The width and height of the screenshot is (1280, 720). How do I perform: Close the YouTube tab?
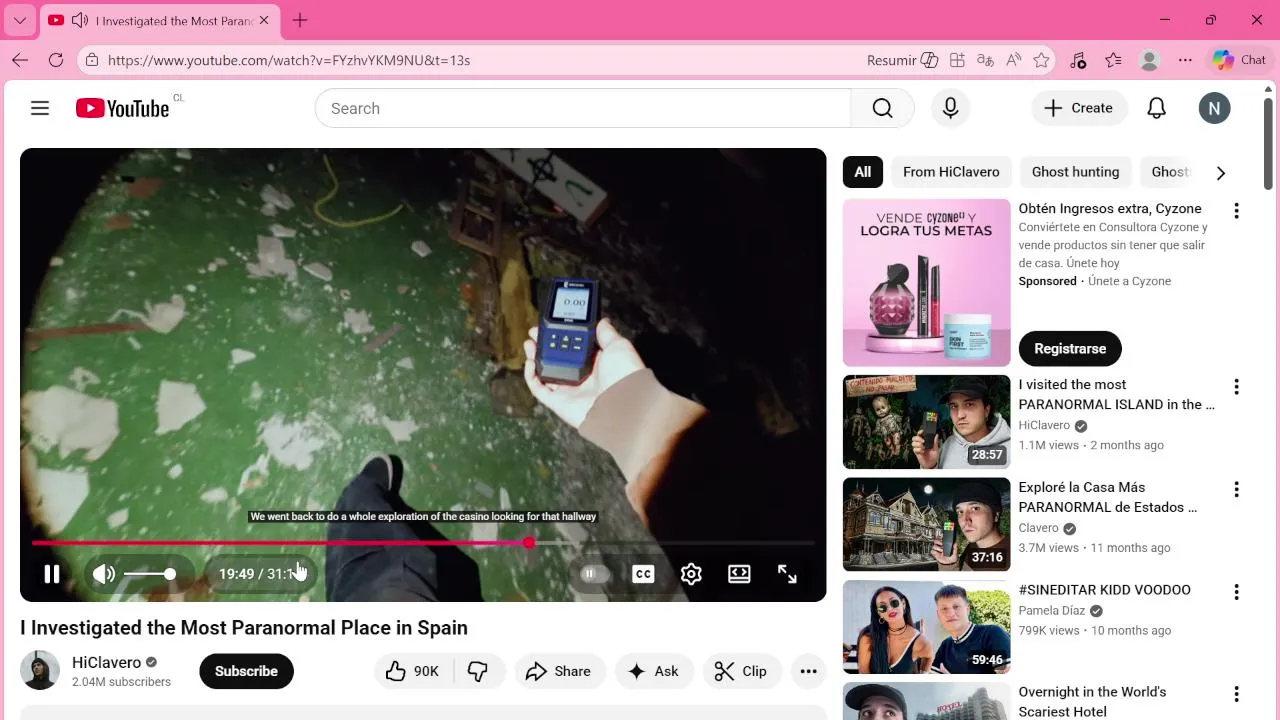[x=264, y=20]
